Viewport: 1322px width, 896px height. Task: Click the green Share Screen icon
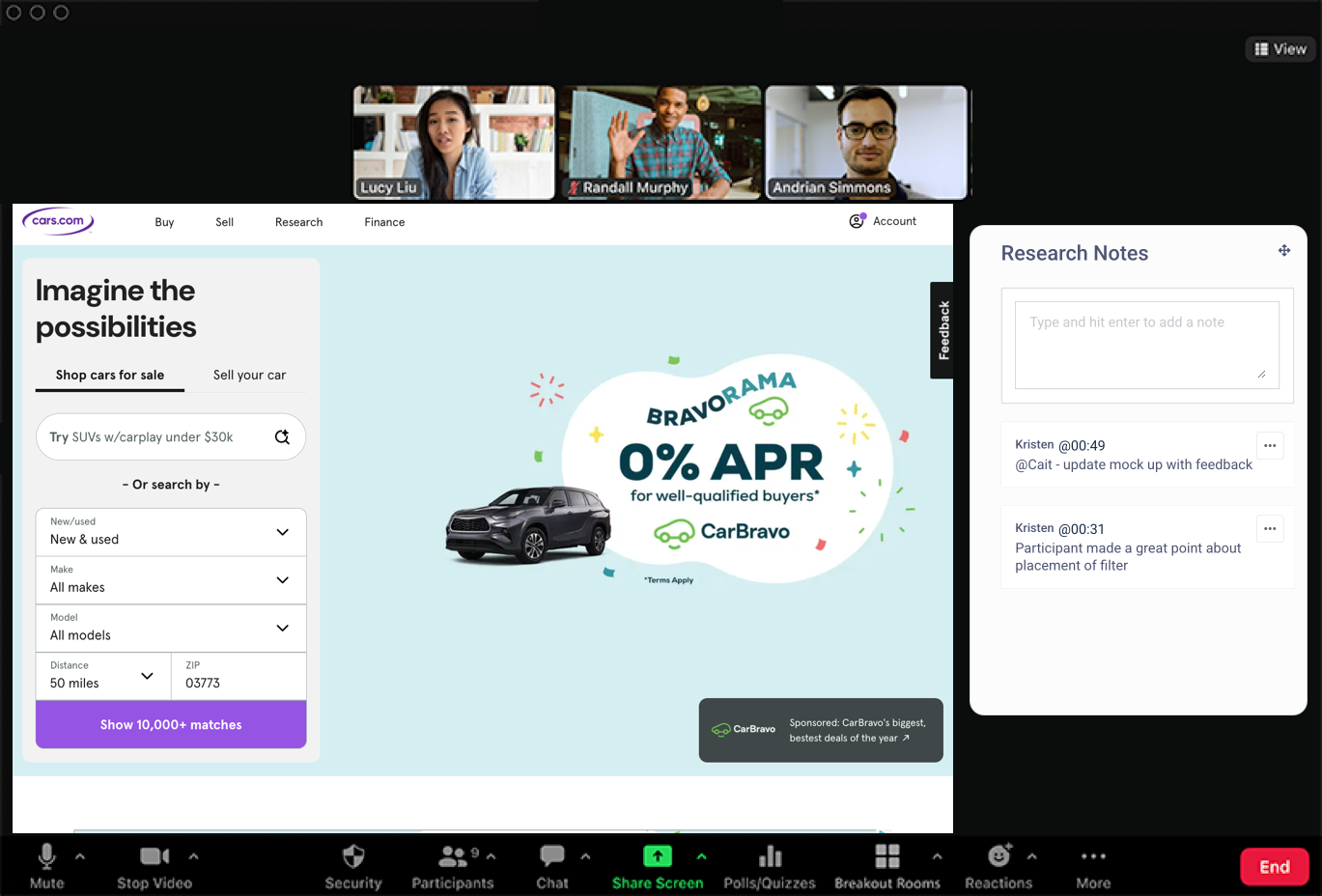(658, 856)
